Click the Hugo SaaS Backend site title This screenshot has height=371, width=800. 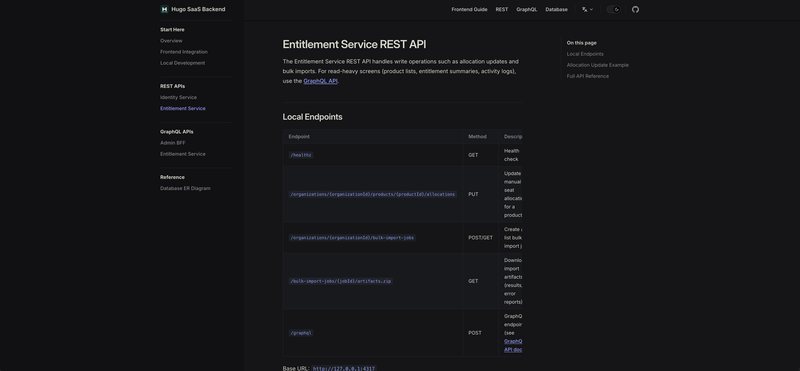(198, 9)
